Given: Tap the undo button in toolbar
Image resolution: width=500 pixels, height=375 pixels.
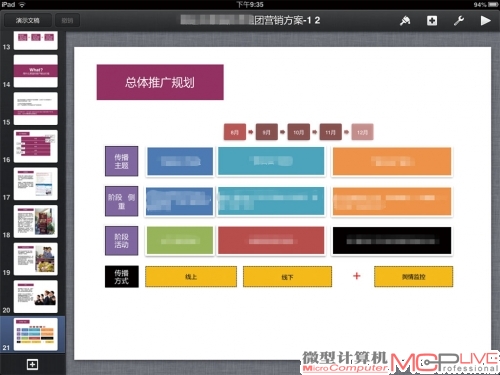Looking at the screenshot, I should (67, 20).
